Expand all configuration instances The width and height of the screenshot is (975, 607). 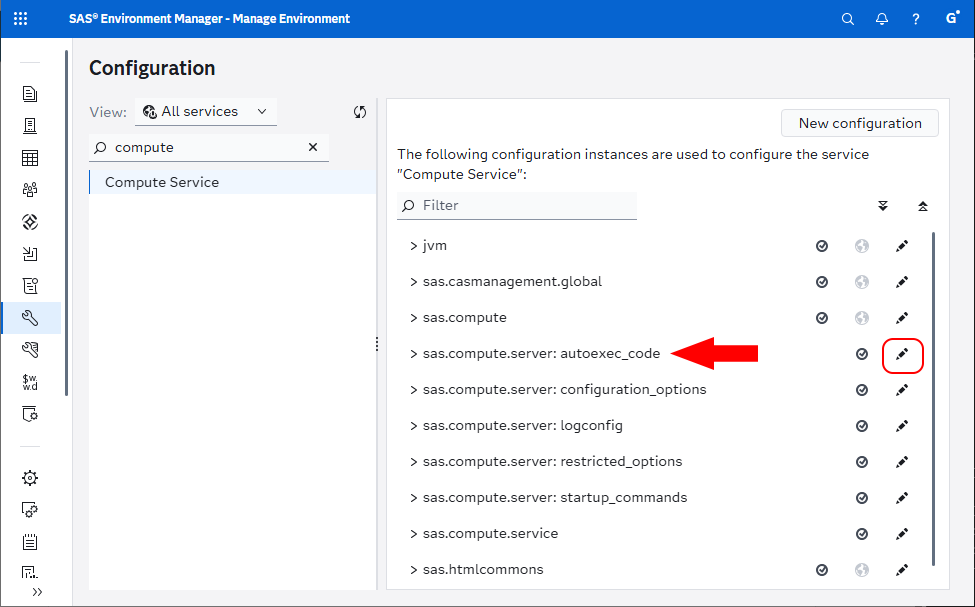[x=882, y=206]
